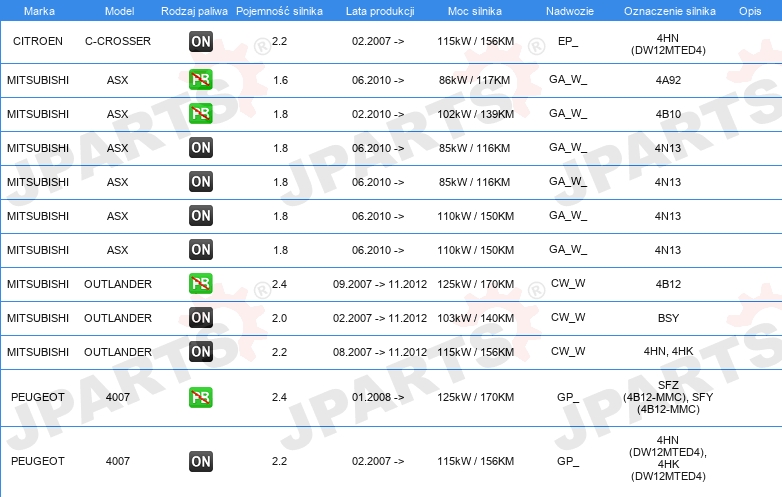Select the CITROEN brand cell

(38, 41)
